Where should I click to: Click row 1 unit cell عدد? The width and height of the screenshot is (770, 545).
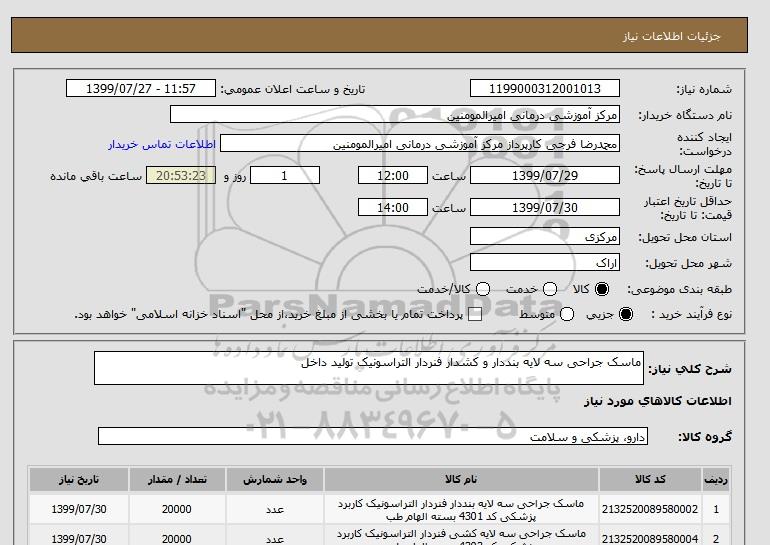(x=275, y=509)
